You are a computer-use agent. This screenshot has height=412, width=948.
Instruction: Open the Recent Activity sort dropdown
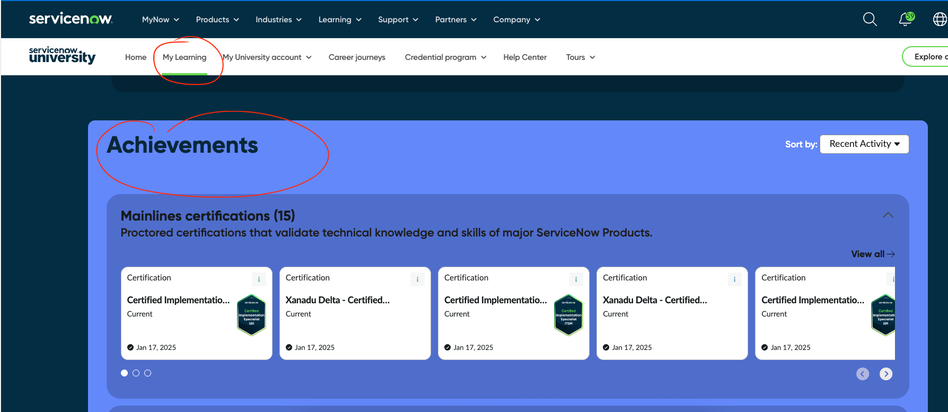click(864, 144)
